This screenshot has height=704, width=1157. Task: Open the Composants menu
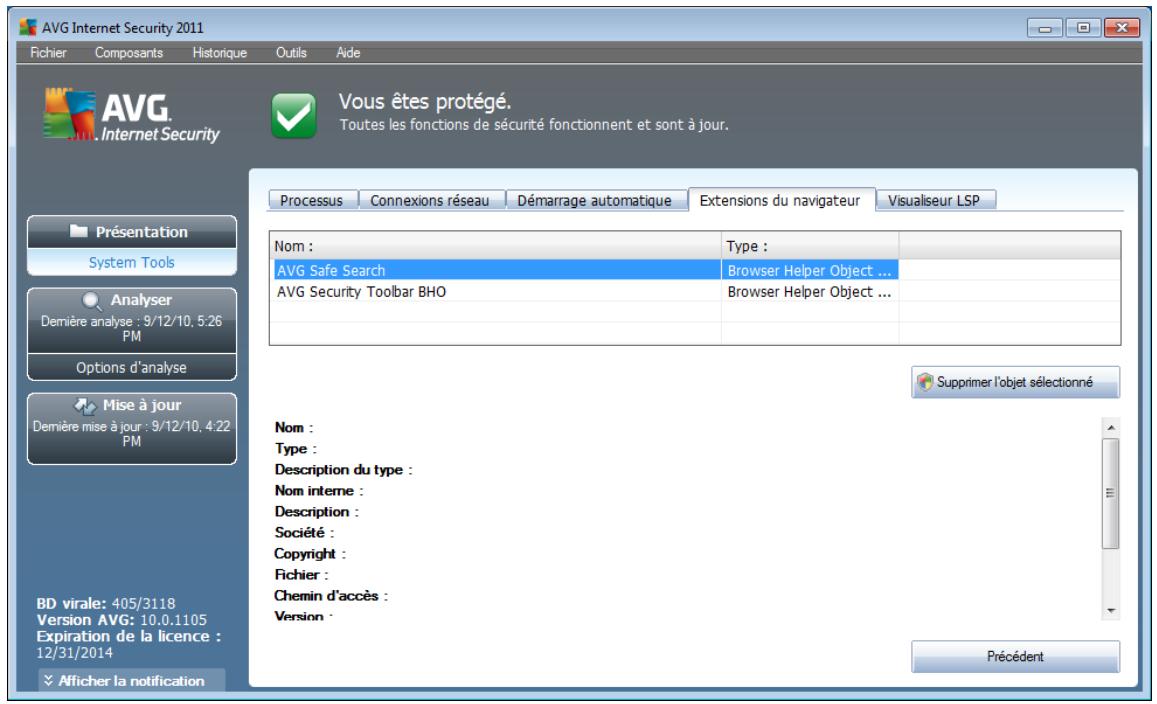coord(128,52)
